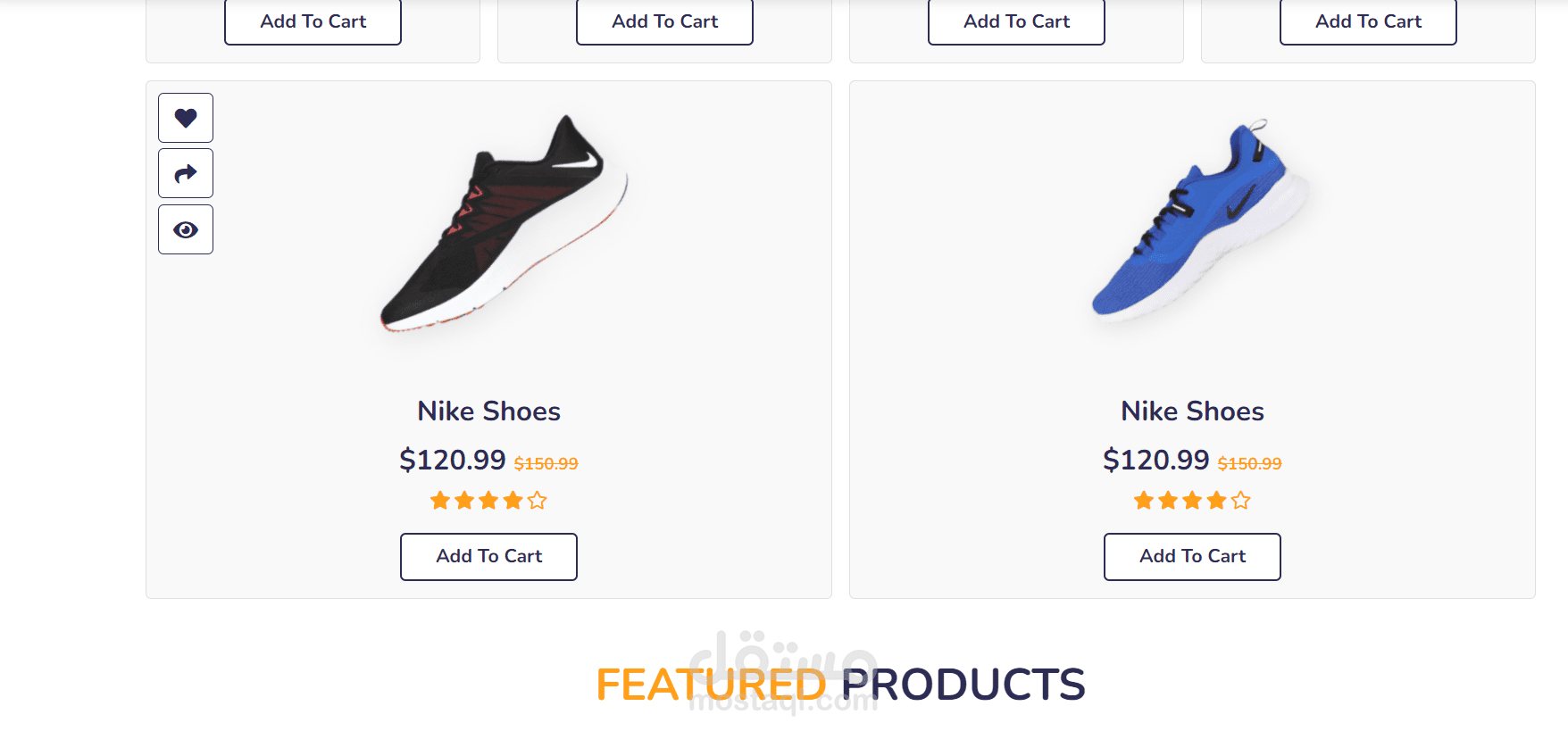Viewport: 1568px width, 731px height.
Task: Click the crossed-out $150.99 price on the blue shoe
Action: 1249,463
